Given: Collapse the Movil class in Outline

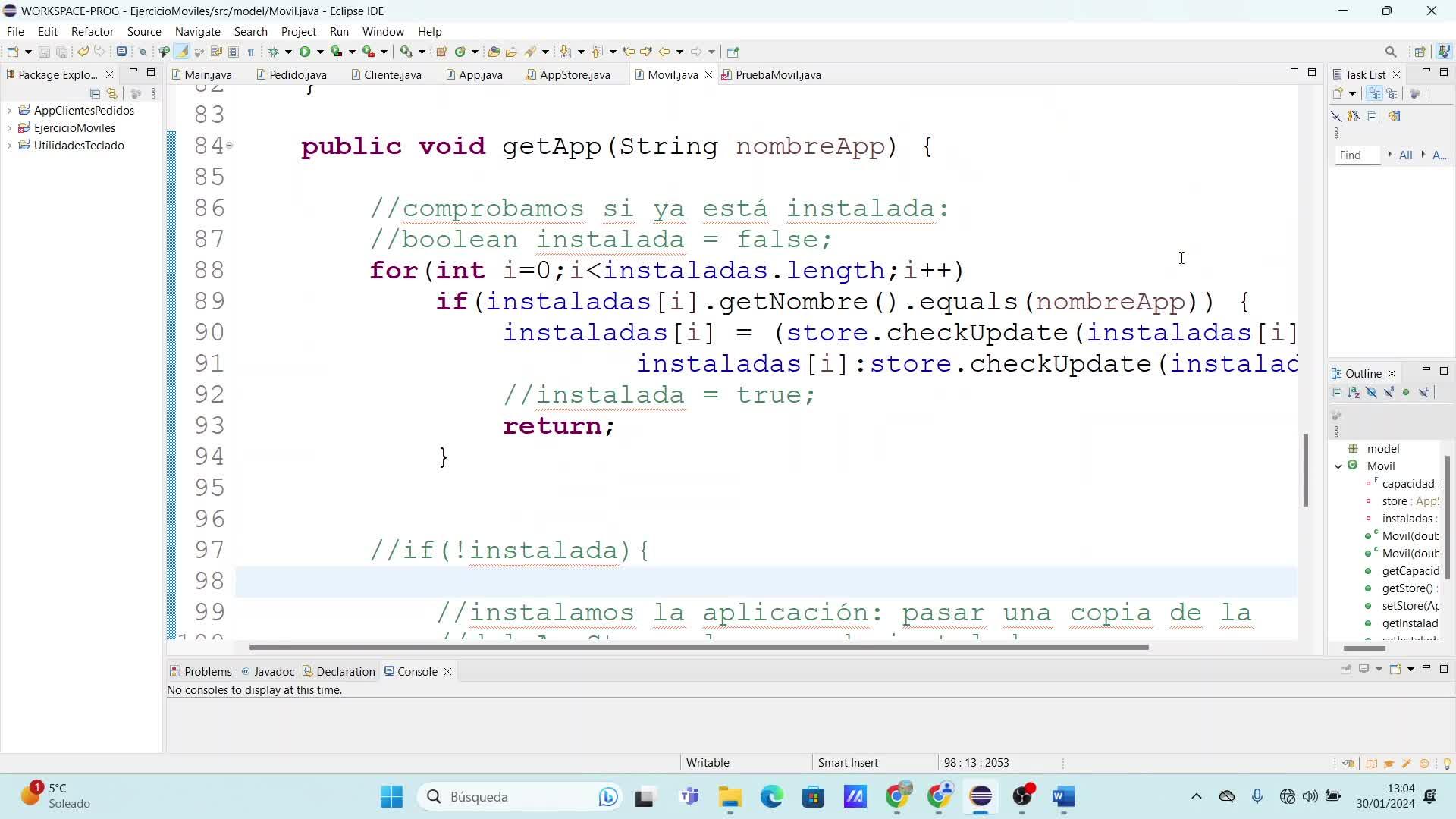Looking at the screenshot, I should point(1338,466).
